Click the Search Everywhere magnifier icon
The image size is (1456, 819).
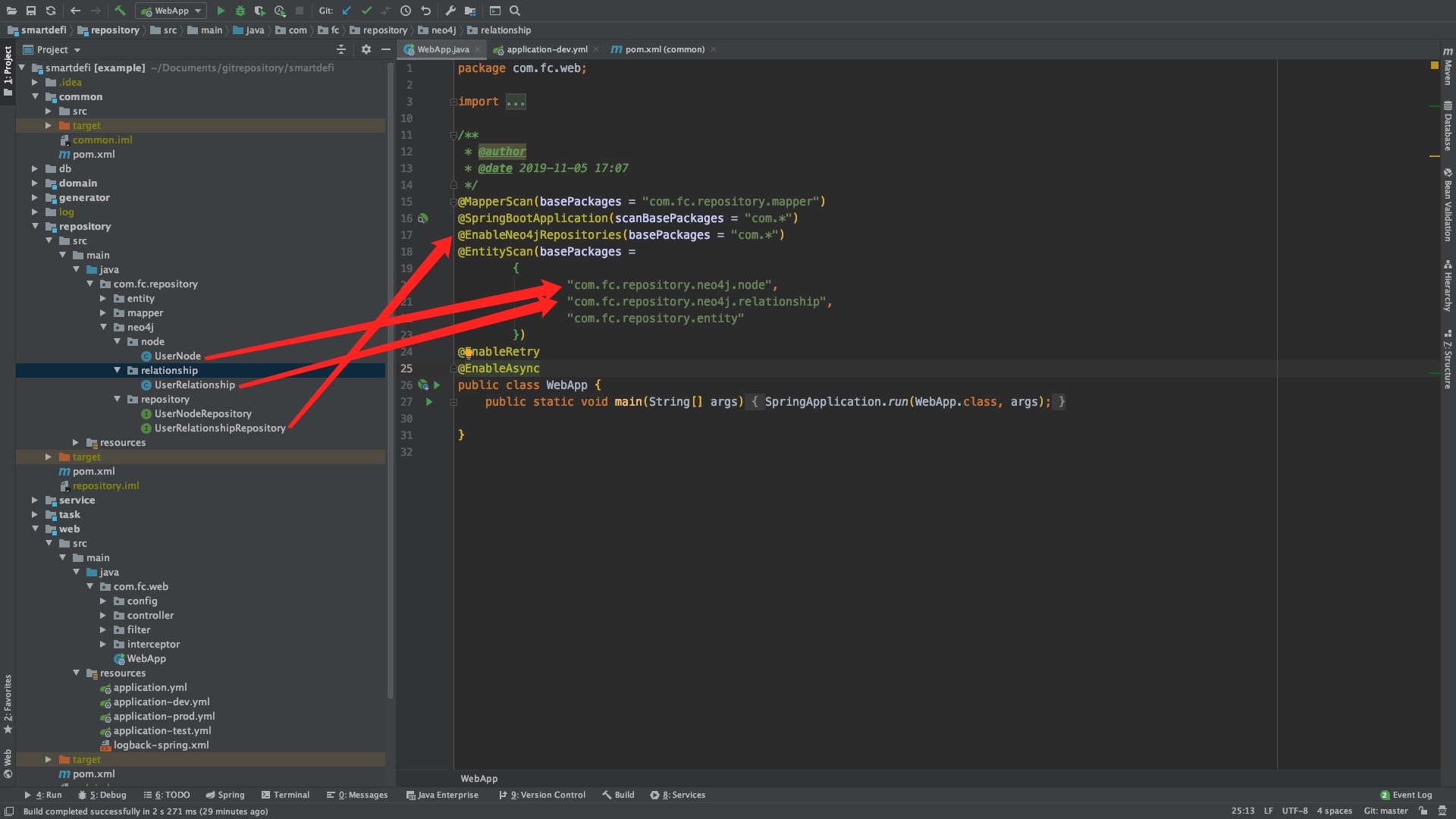(x=515, y=11)
